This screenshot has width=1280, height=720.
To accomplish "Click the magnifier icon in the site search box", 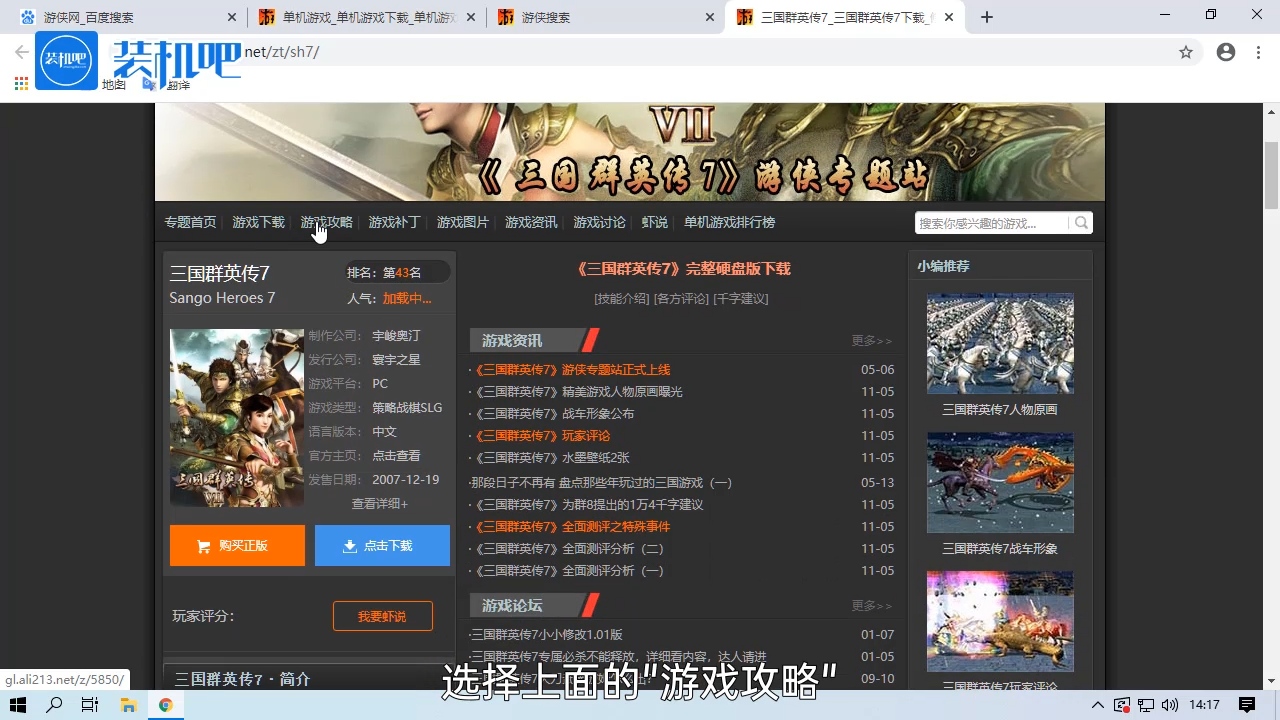I will point(1080,222).
